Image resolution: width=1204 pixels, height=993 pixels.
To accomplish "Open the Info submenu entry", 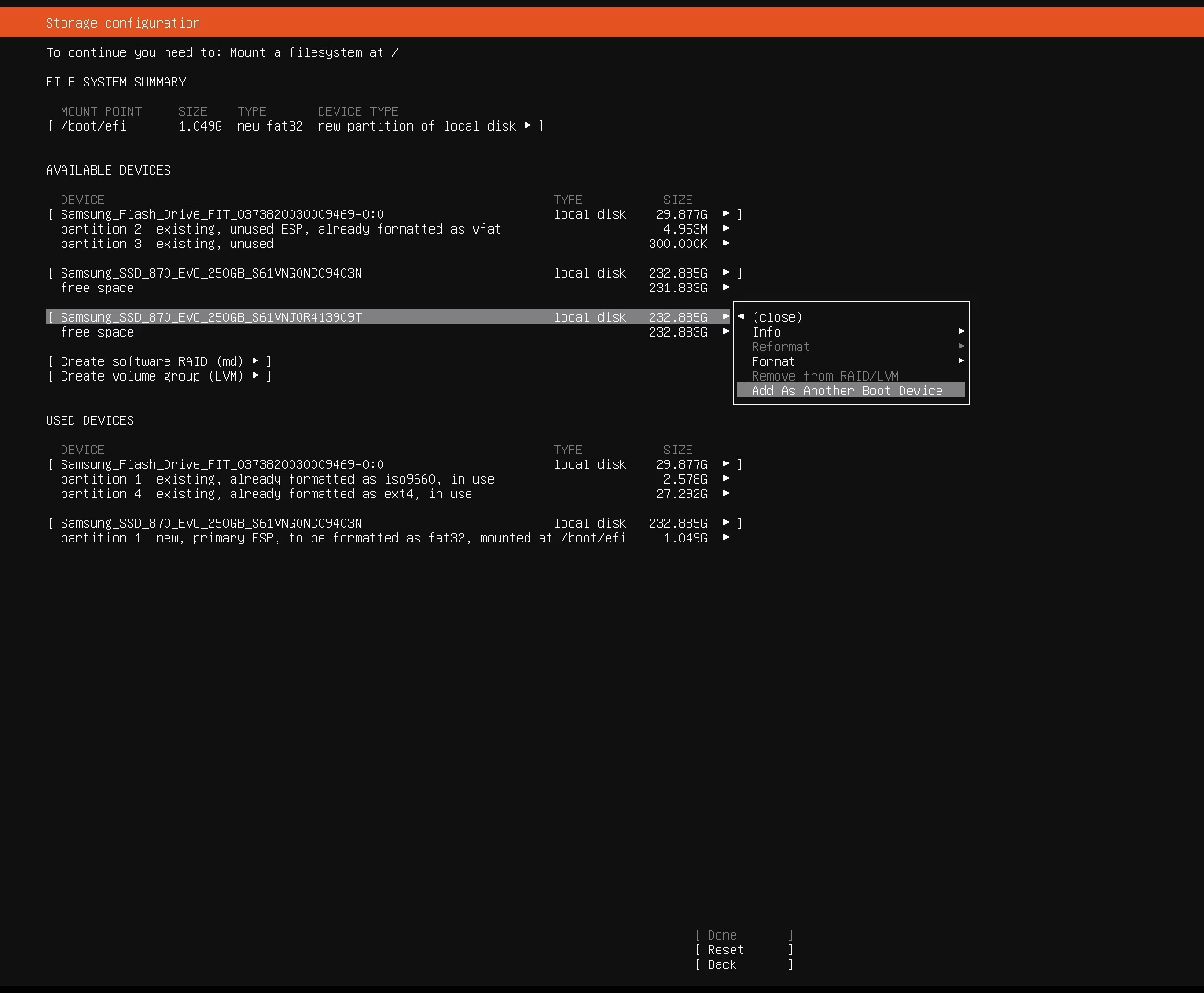I will (851, 332).
